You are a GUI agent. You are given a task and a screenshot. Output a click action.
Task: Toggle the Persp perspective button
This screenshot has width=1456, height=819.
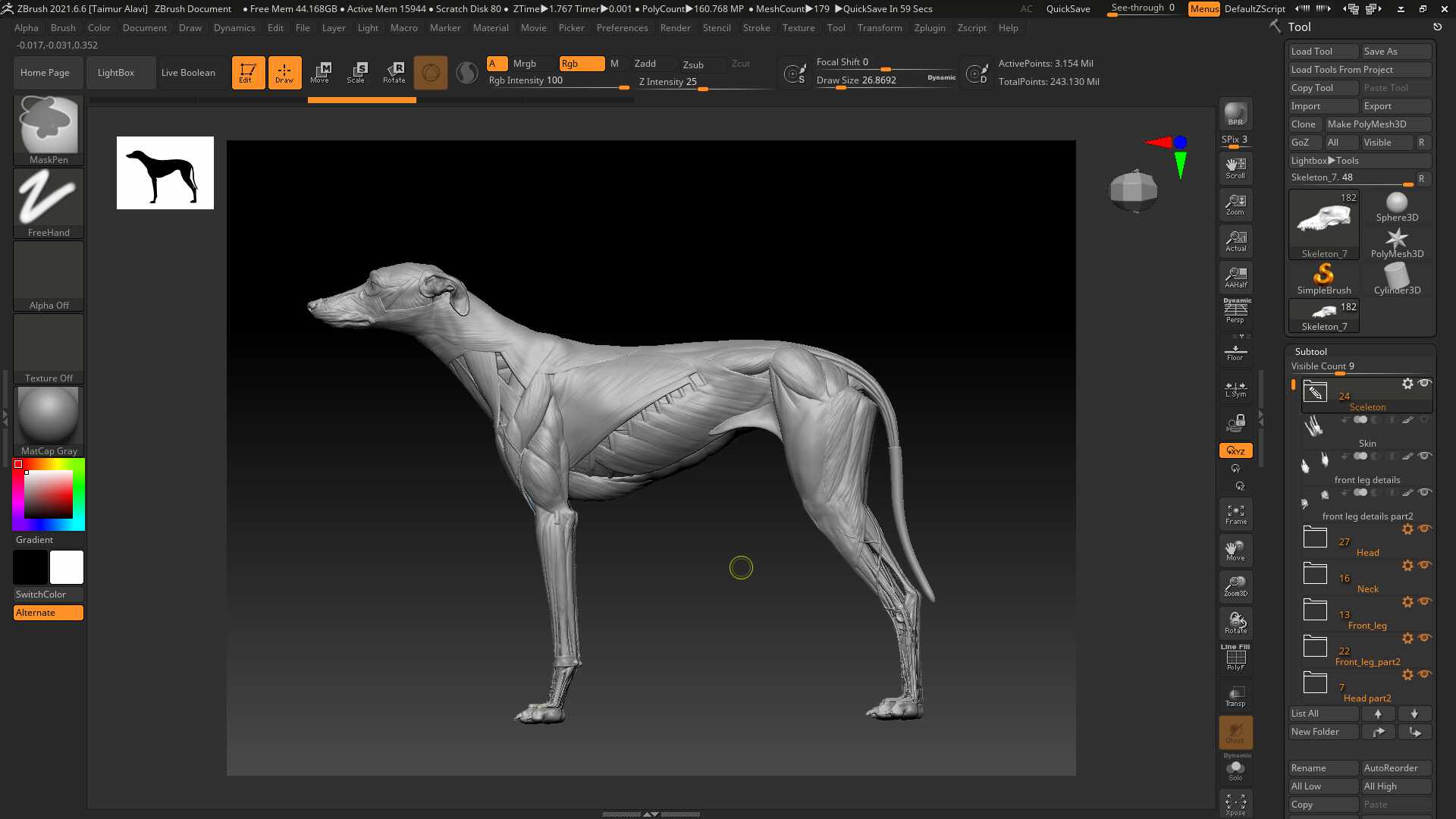(x=1235, y=311)
